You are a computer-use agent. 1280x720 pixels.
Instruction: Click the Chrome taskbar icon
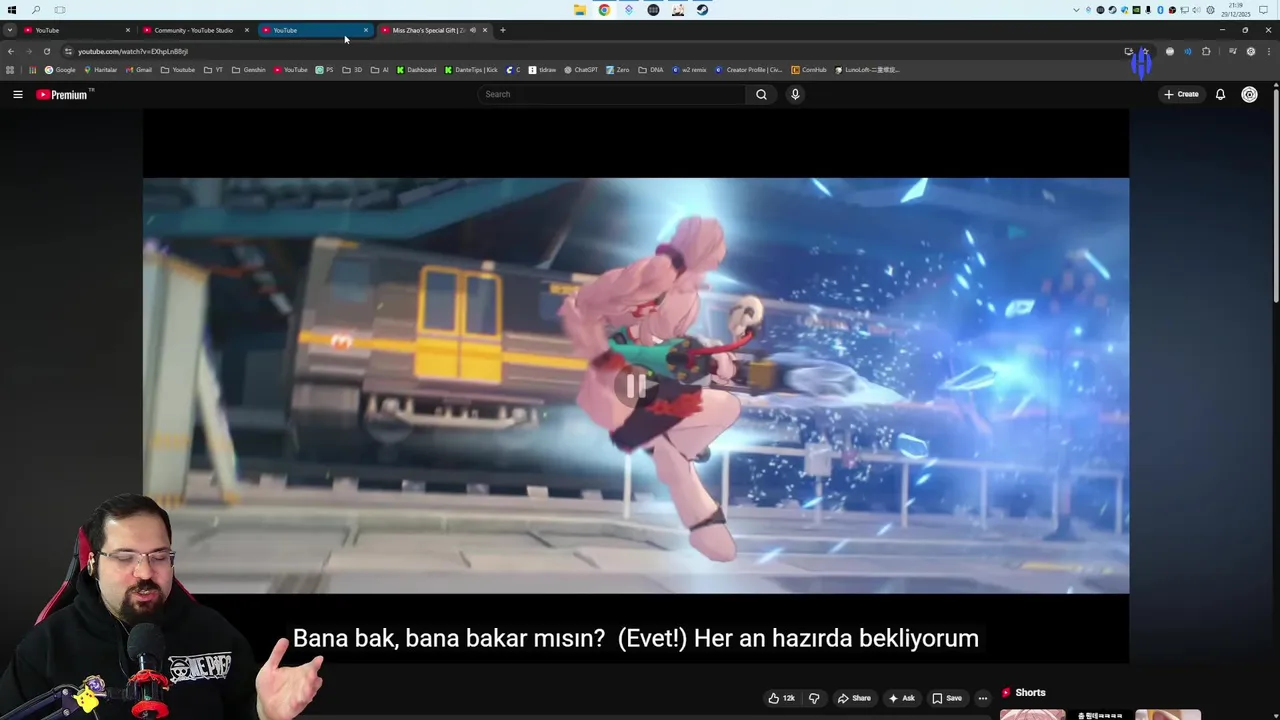(x=604, y=10)
